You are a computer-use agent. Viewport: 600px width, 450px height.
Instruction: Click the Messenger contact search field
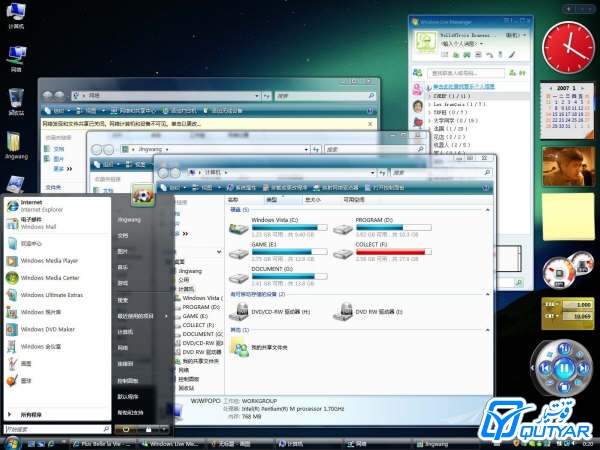[466, 73]
